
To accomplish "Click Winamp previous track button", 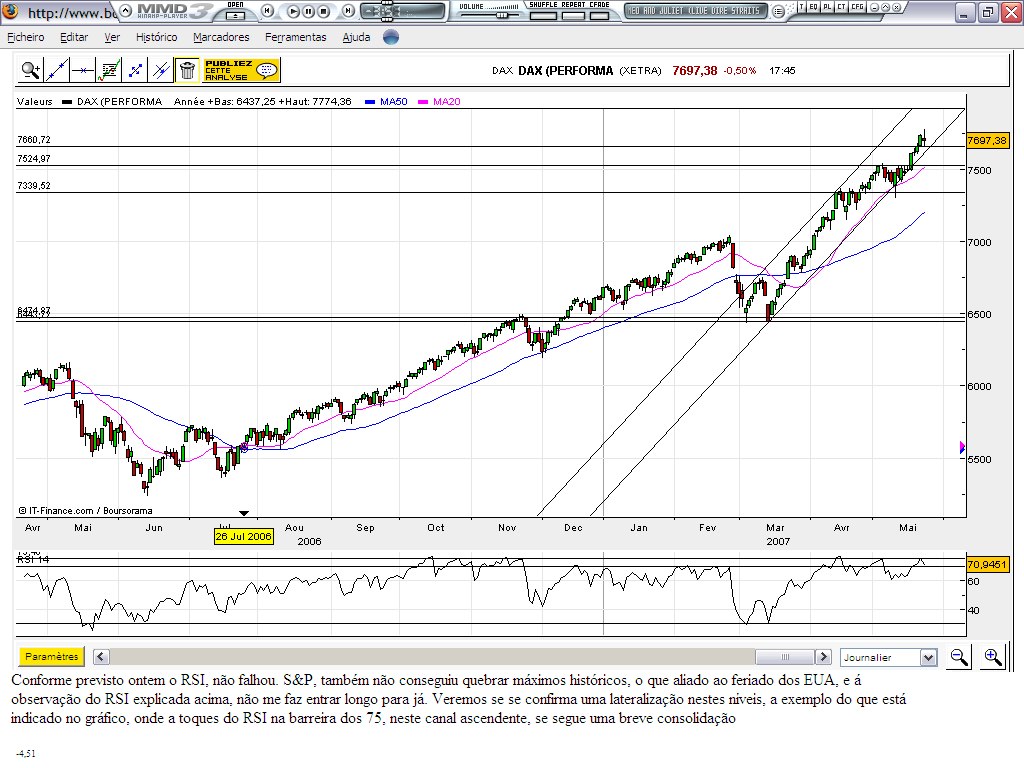I will [267, 10].
